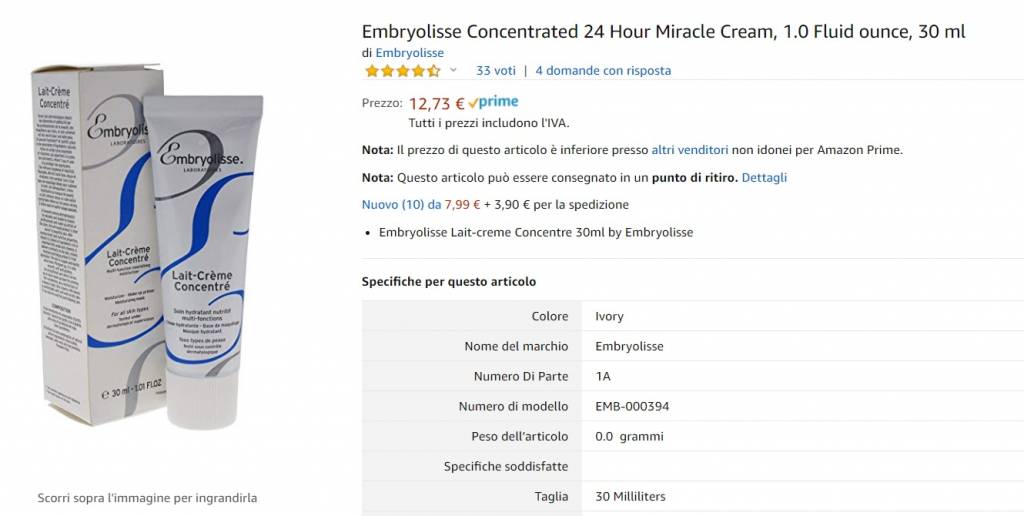Click the Nome del marchio row label
The height and width of the screenshot is (516, 1024).
click(x=516, y=346)
